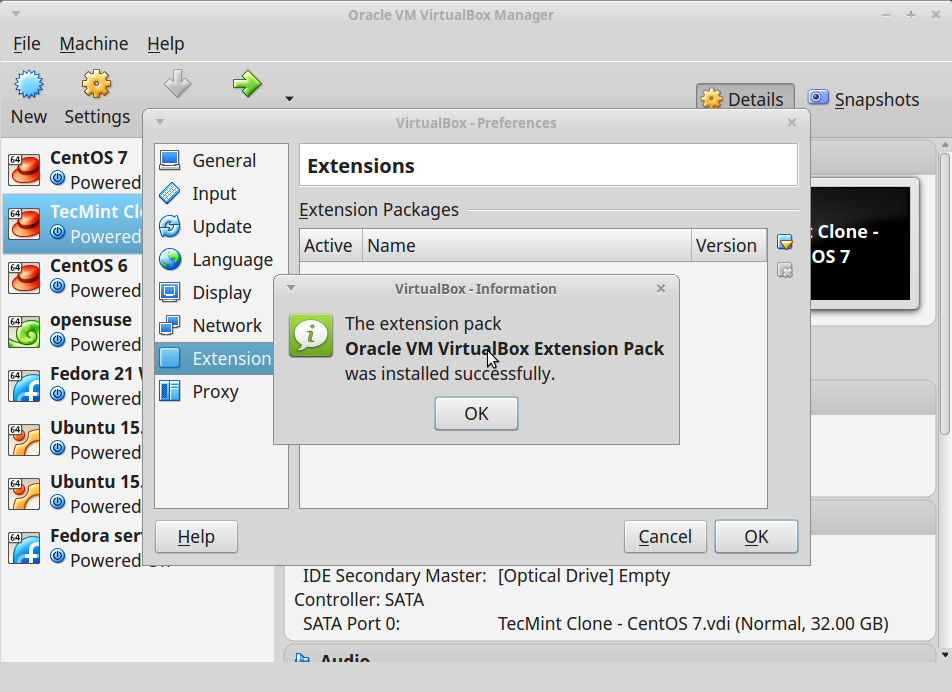Click the Extensions square icon in Preferences

click(x=170, y=358)
